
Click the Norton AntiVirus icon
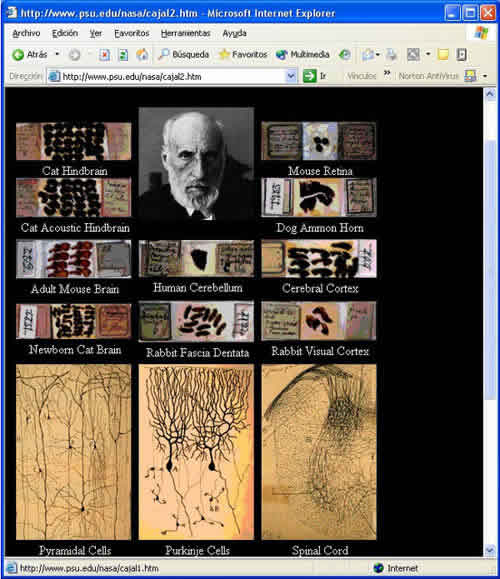coord(470,76)
